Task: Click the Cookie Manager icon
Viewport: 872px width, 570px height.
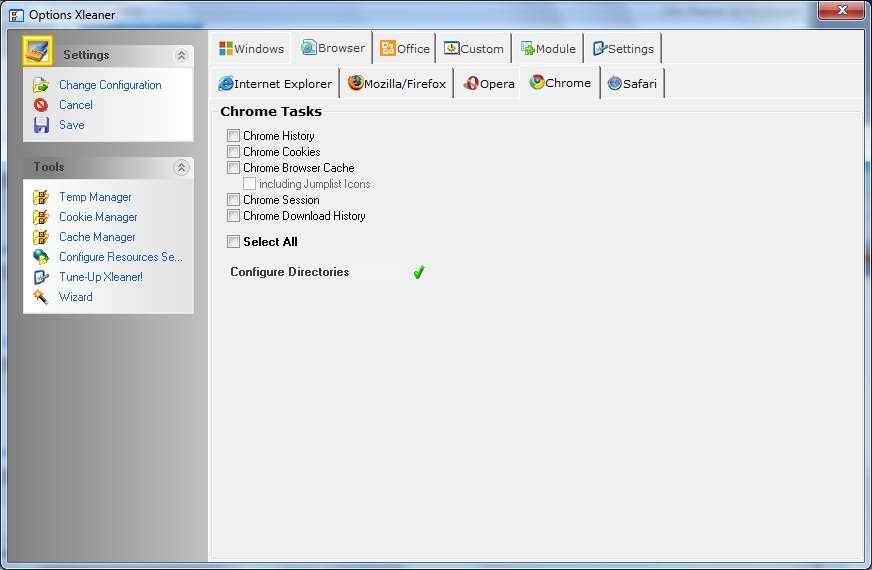Action: (x=41, y=217)
